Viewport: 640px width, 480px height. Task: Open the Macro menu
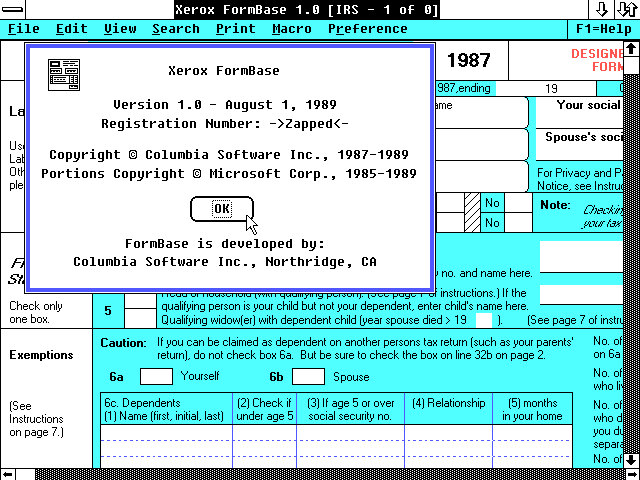[x=292, y=29]
